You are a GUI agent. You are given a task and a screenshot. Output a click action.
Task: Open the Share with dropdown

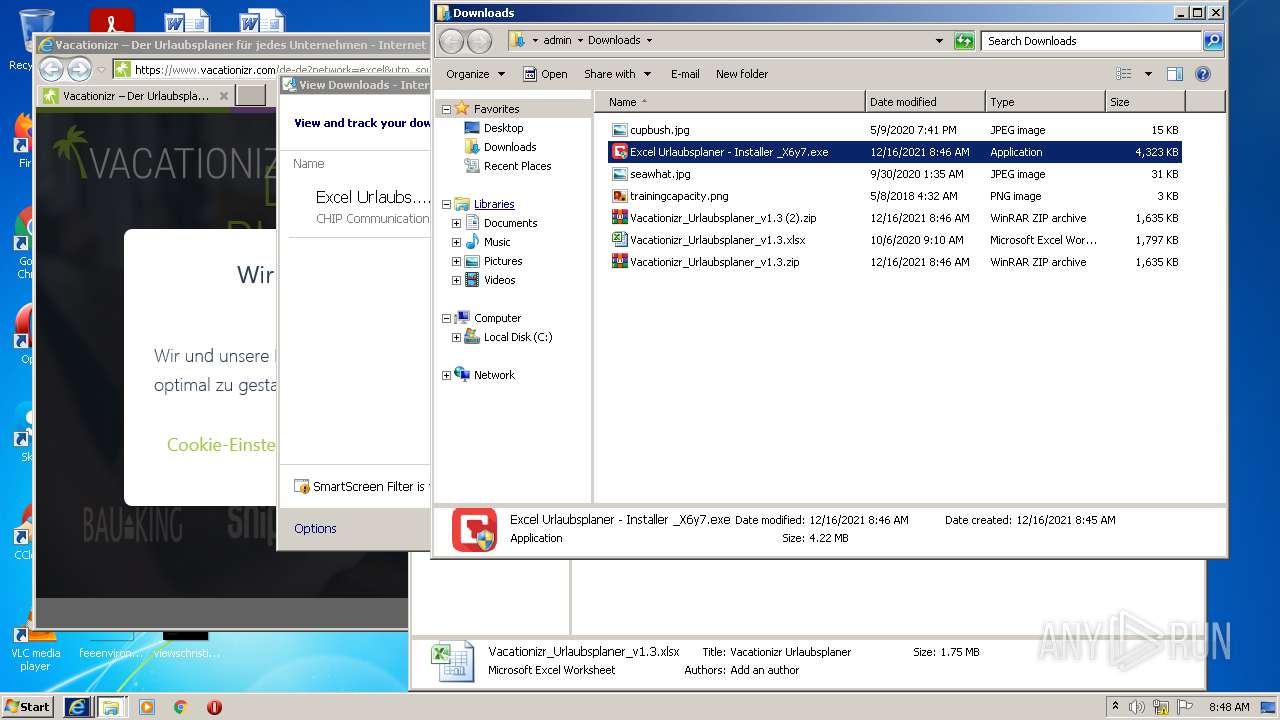617,74
